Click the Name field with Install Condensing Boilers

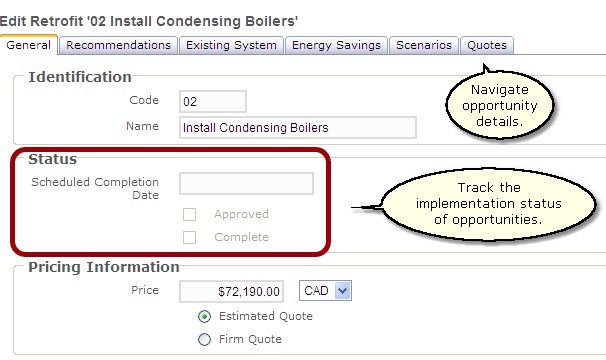298,127
